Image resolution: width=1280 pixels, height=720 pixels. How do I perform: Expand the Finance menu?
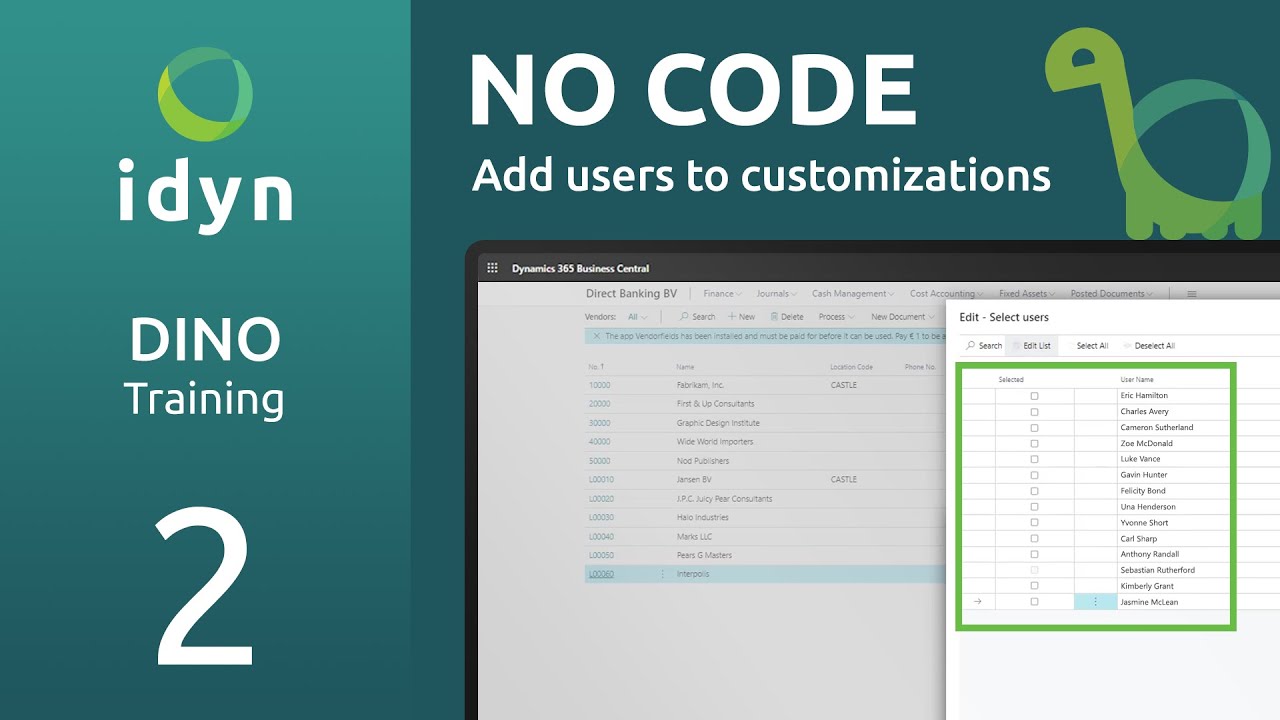(x=722, y=294)
